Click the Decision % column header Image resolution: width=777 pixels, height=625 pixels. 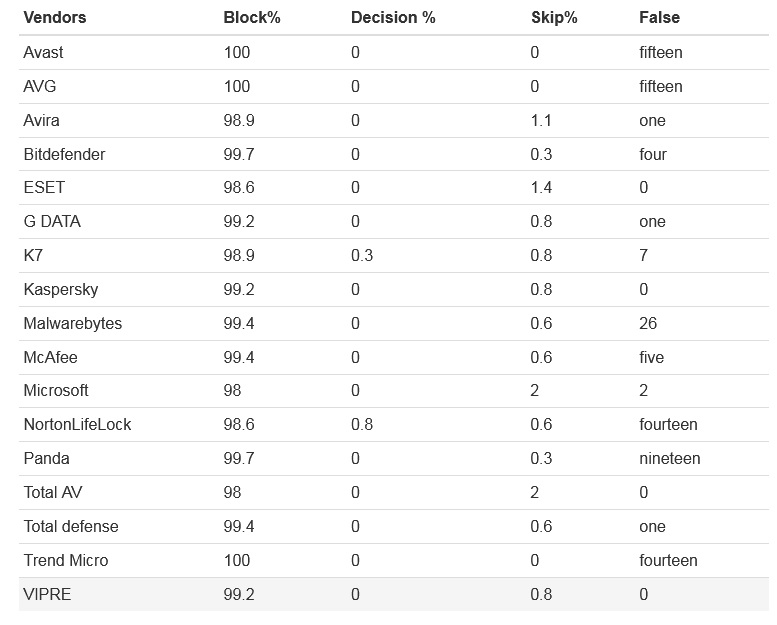click(393, 17)
